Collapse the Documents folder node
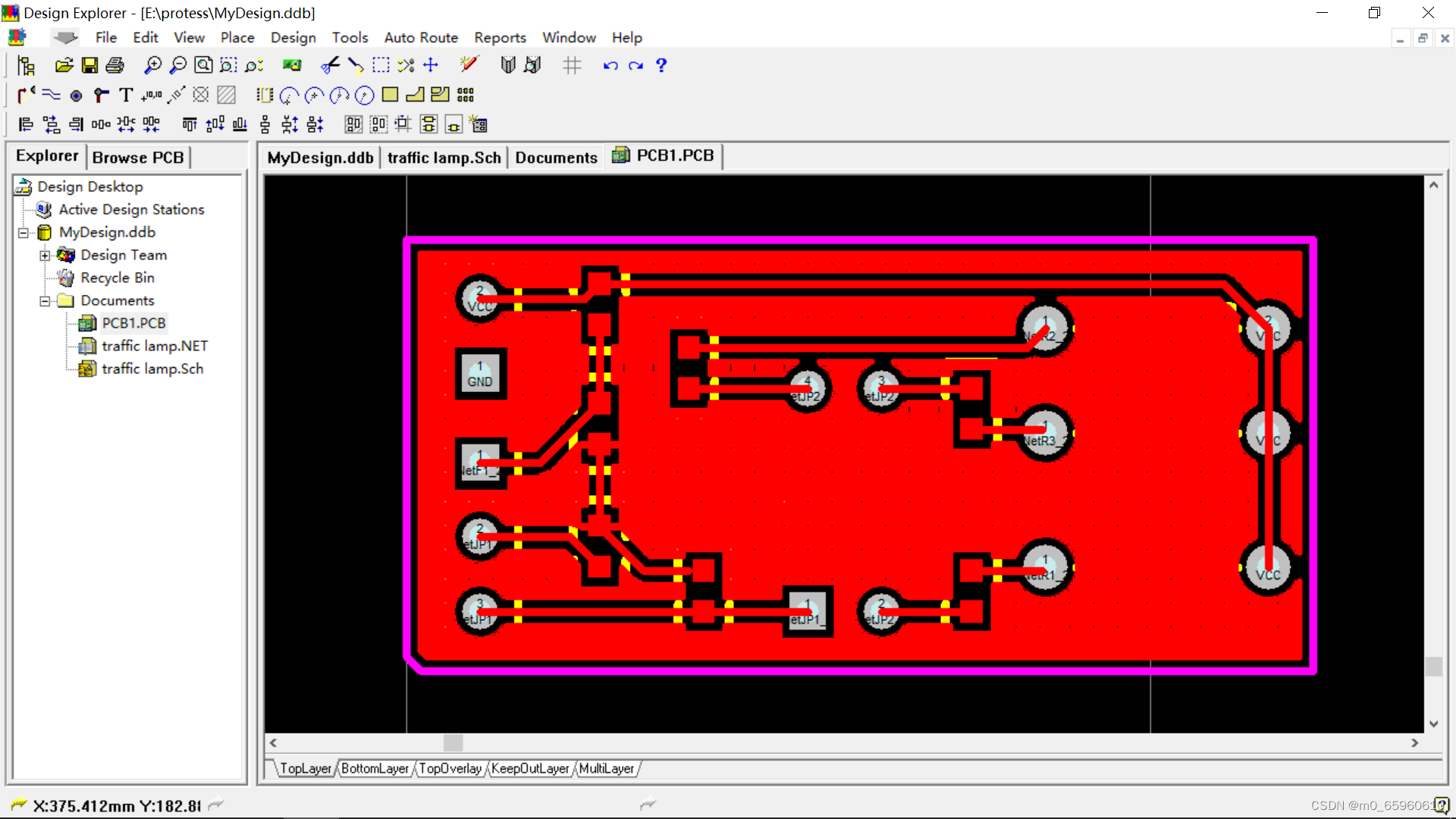Screen dimensions: 1456x819 pos(45,301)
